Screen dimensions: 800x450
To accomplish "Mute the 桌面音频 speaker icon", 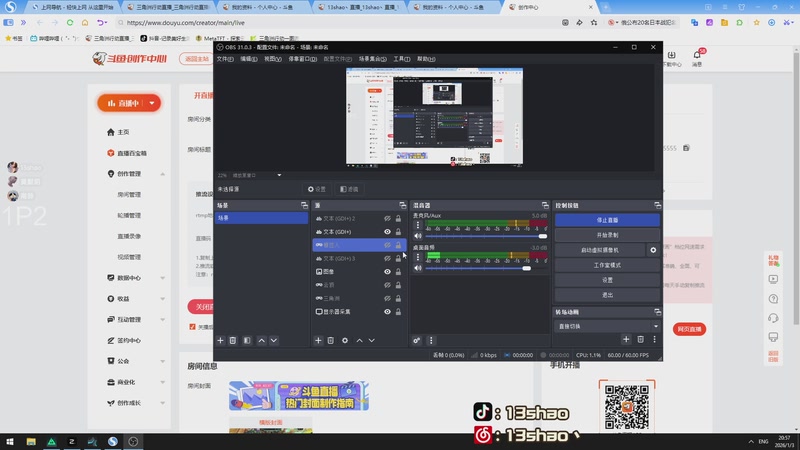I will coord(418,268).
